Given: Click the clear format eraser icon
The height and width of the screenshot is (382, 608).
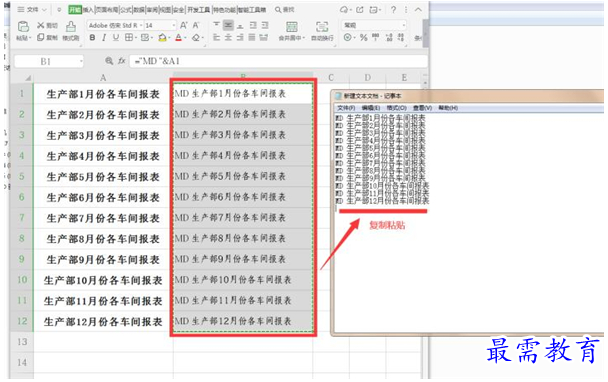Looking at the screenshot, I should coord(196,38).
